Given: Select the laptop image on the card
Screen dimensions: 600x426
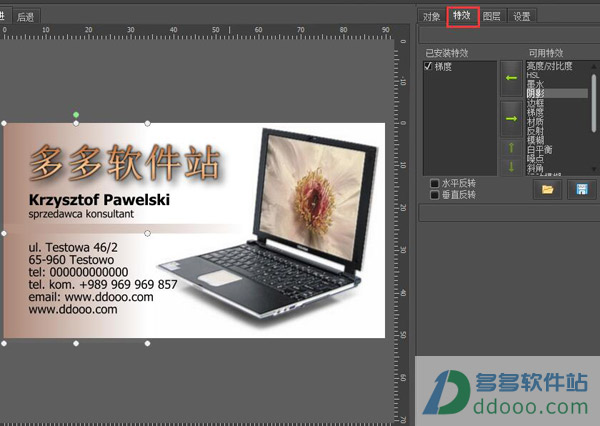Looking at the screenshot, I should pyautogui.click(x=268, y=226).
